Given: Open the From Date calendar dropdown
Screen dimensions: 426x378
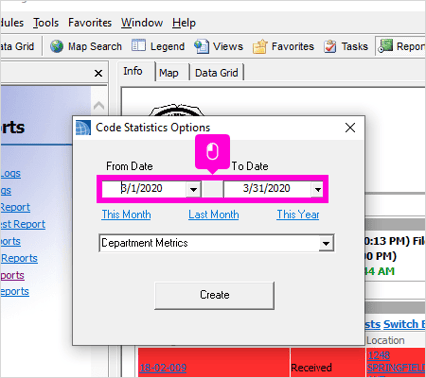Looking at the screenshot, I should (x=194, y=189).
